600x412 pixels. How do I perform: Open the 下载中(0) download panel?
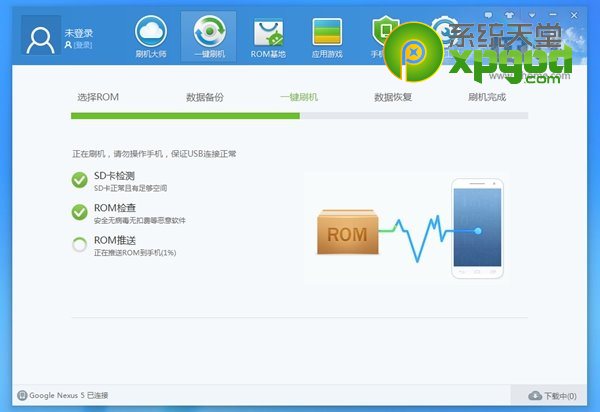(x=552, y=396)
